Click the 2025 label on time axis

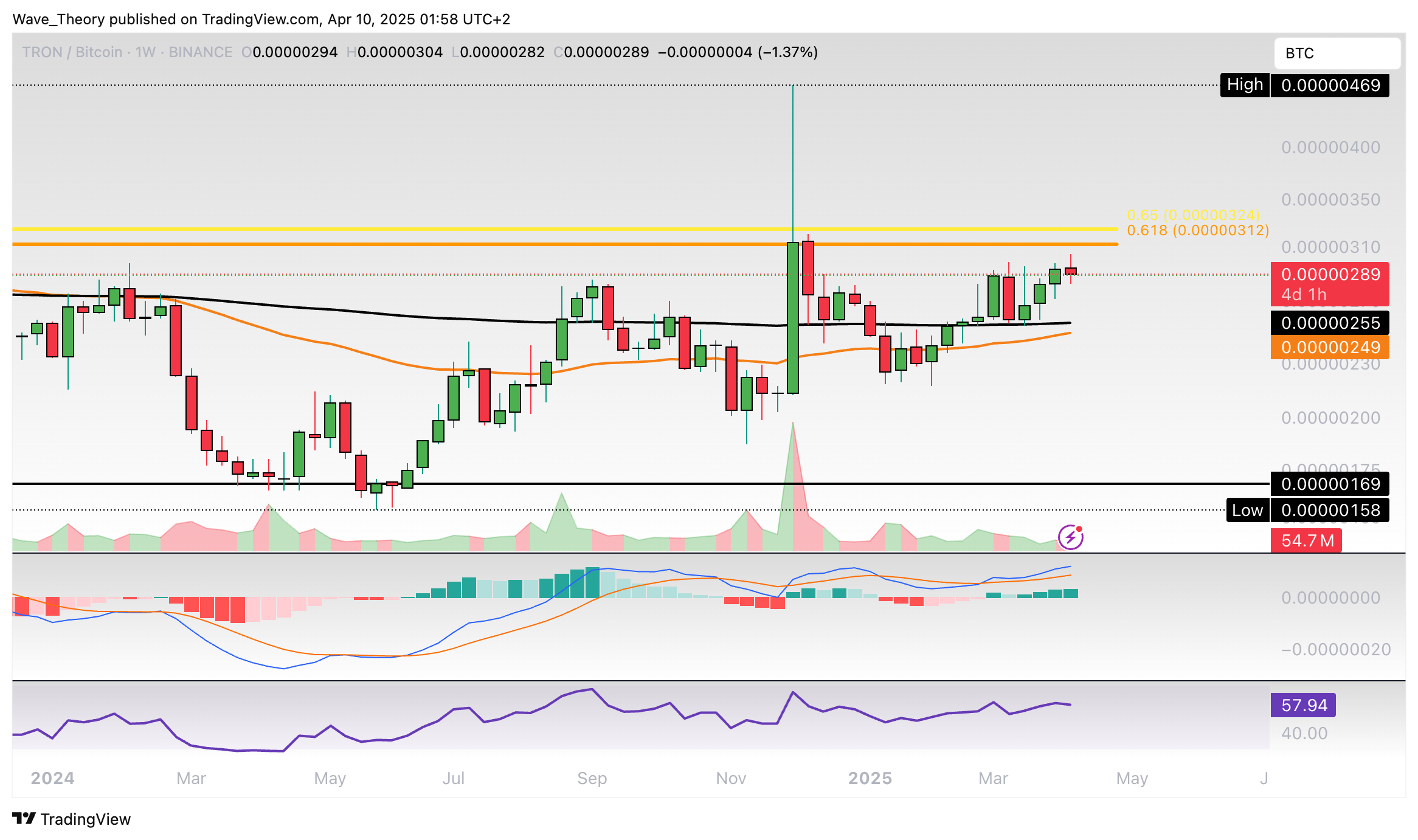tap(870, 778)
